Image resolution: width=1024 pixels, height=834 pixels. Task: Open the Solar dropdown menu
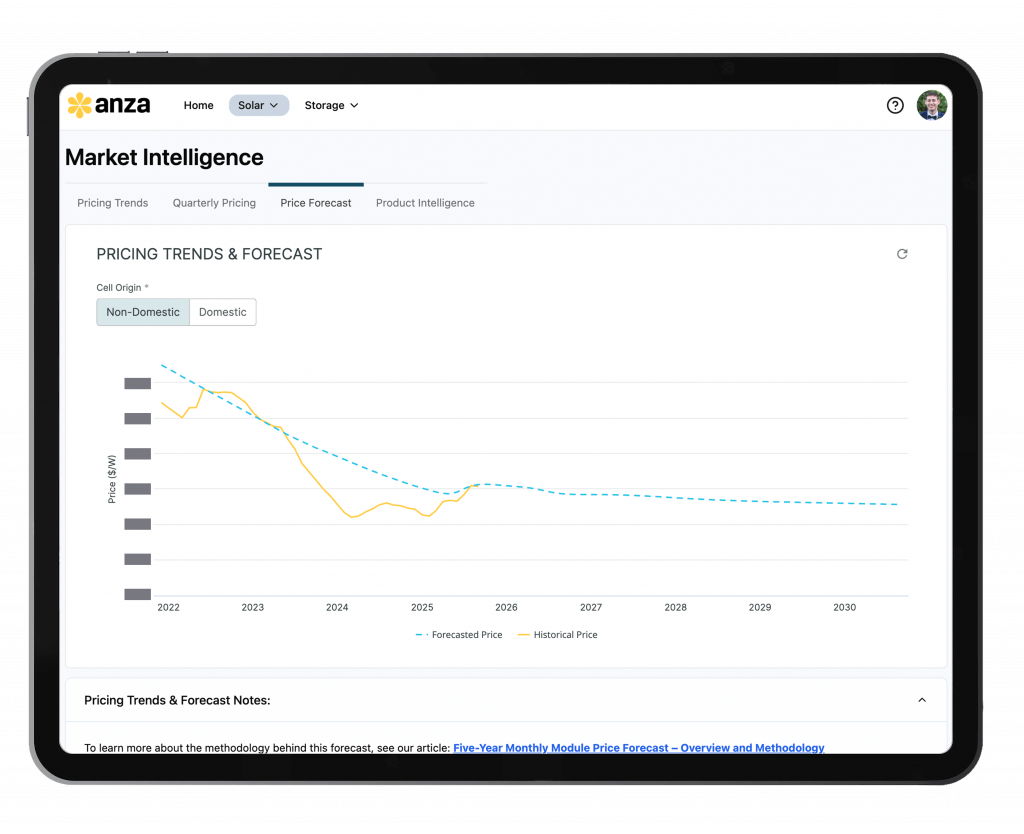pyautogui.click(x=258, y=105)
